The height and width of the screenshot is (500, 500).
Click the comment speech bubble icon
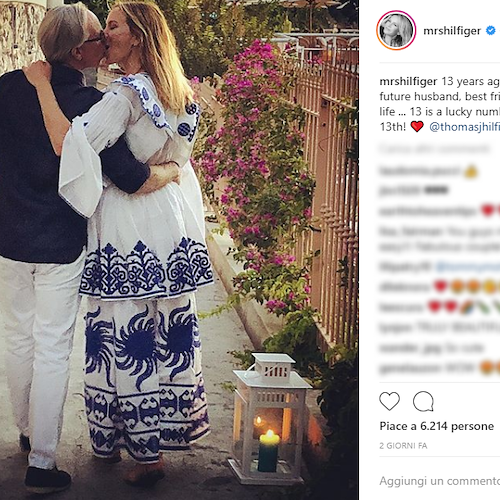click(423, 401)
